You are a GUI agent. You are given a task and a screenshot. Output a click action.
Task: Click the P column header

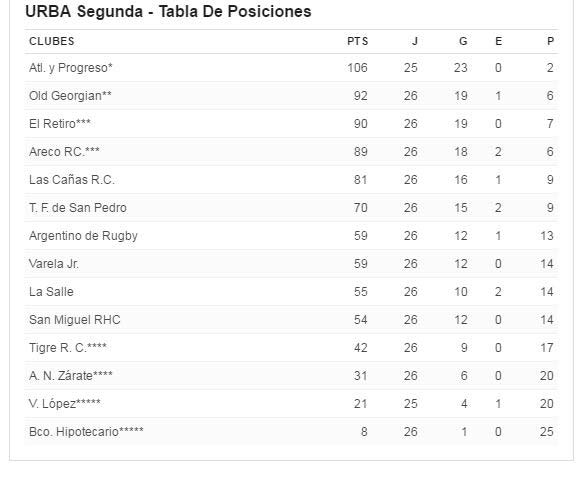(x=551, y=41)
